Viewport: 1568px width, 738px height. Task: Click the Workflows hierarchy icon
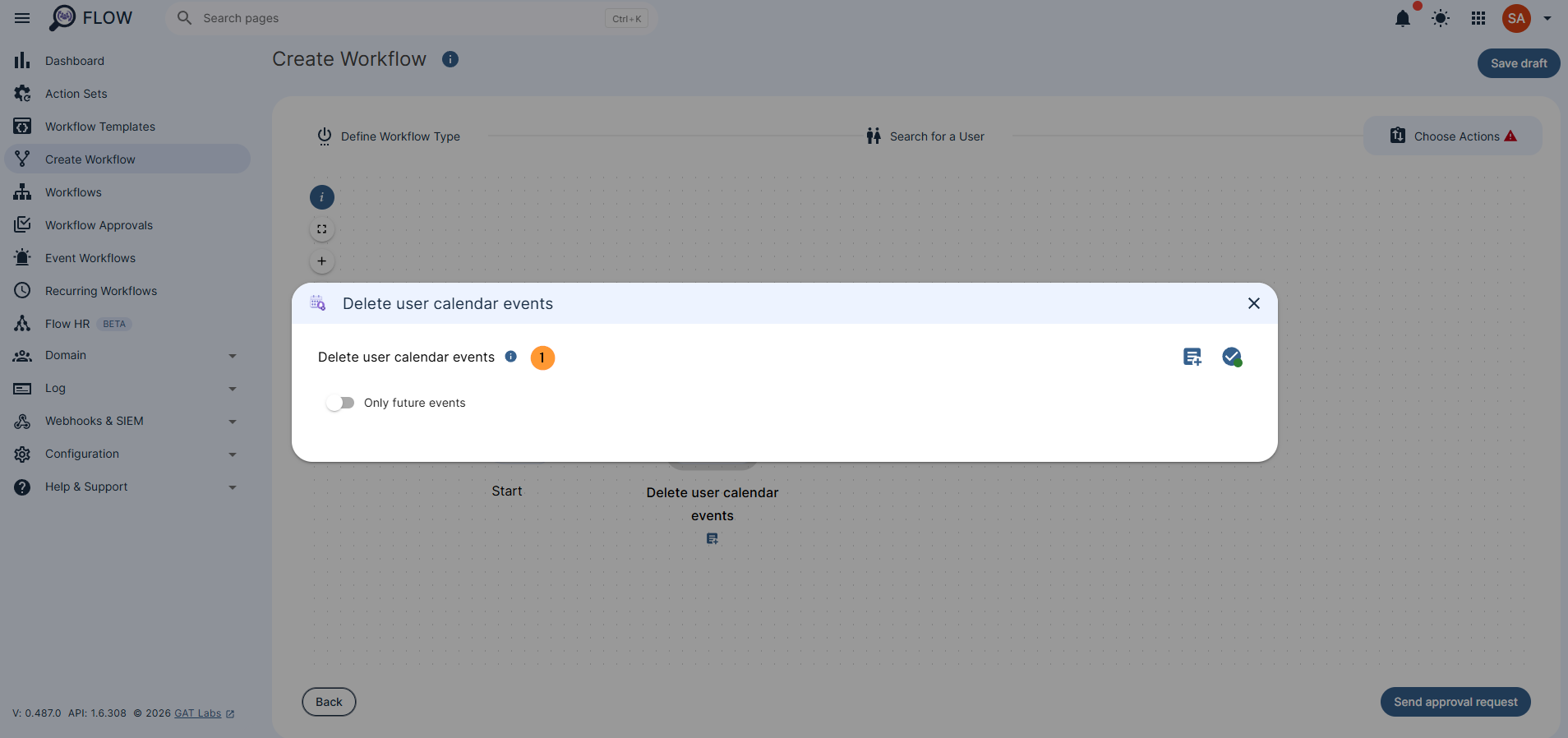pyautogui.click(x=22, y=192)
